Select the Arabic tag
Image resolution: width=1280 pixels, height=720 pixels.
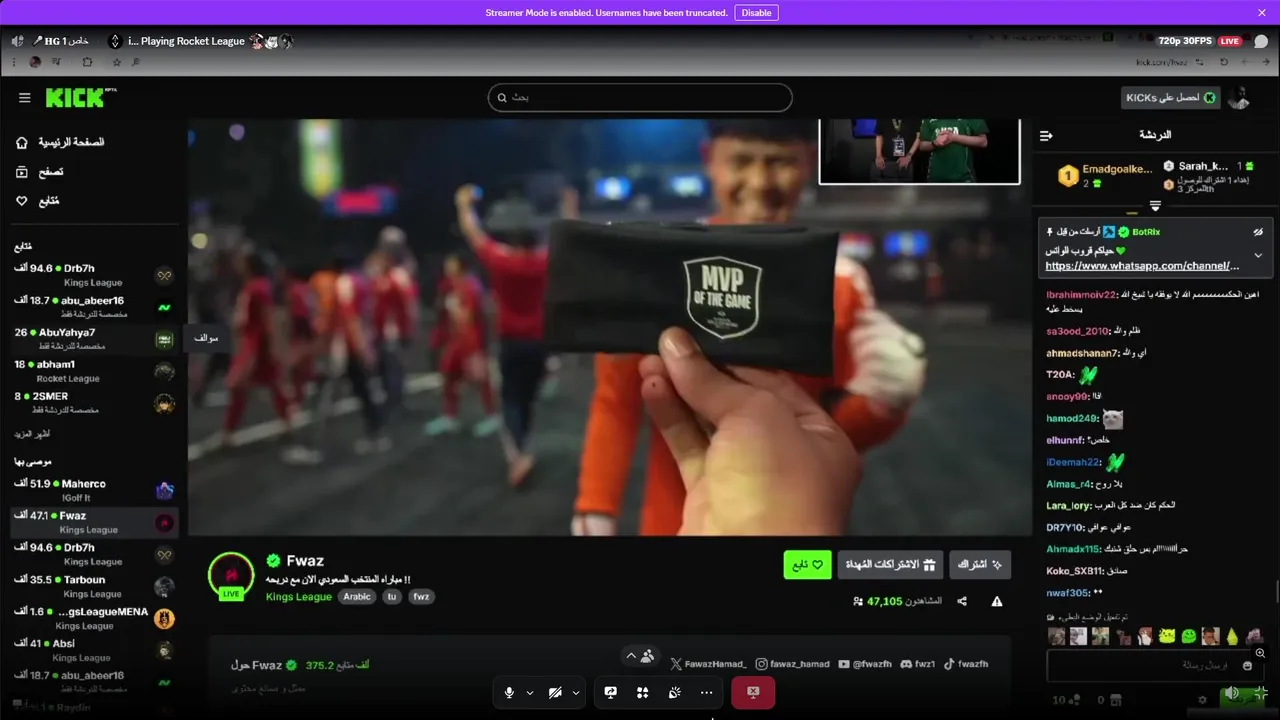357,596
